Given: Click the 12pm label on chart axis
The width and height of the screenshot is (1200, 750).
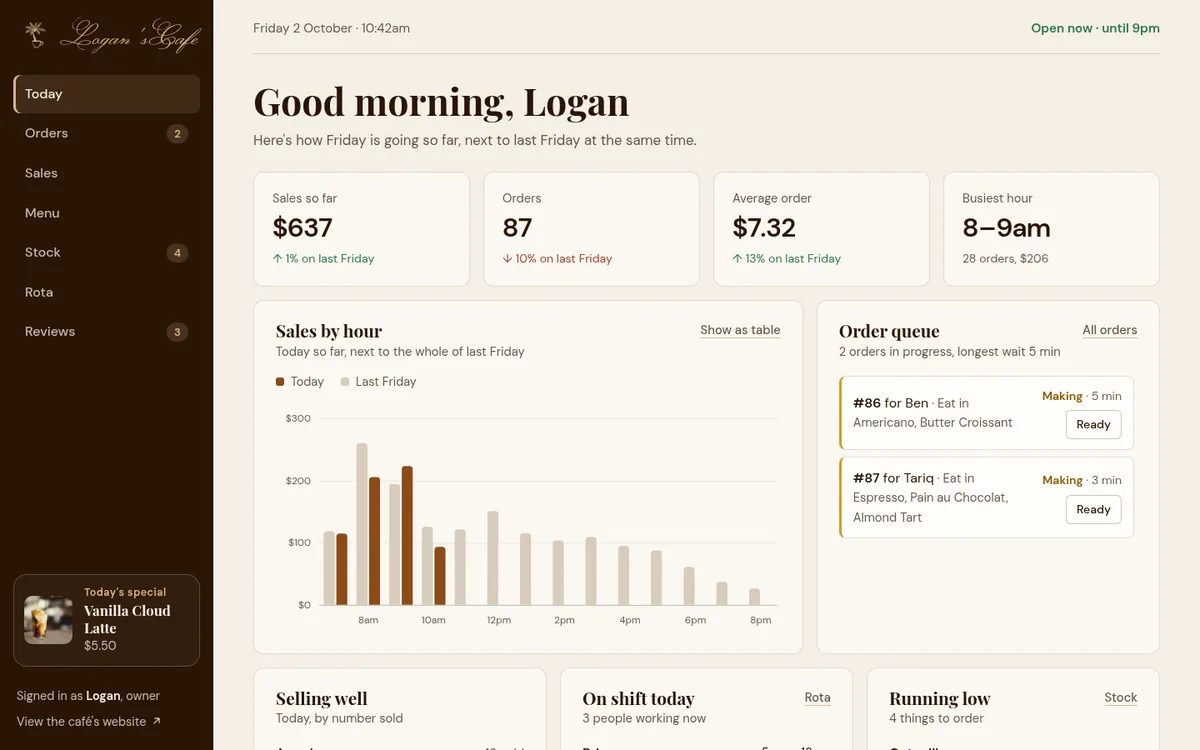Looking at the screenshot, I should (x=499, y=620).
